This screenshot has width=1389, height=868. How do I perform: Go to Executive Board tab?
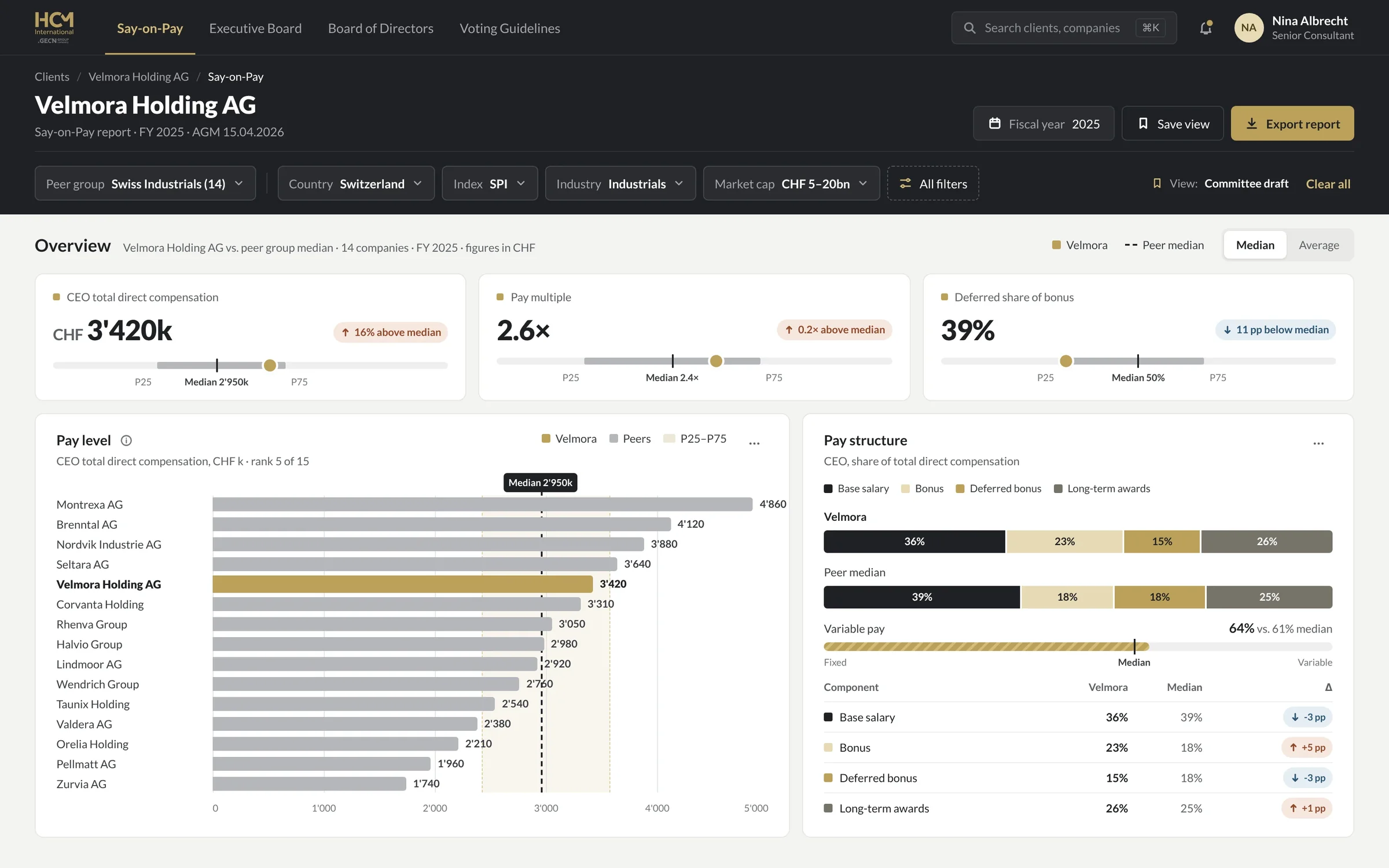[x=255, y=28]
